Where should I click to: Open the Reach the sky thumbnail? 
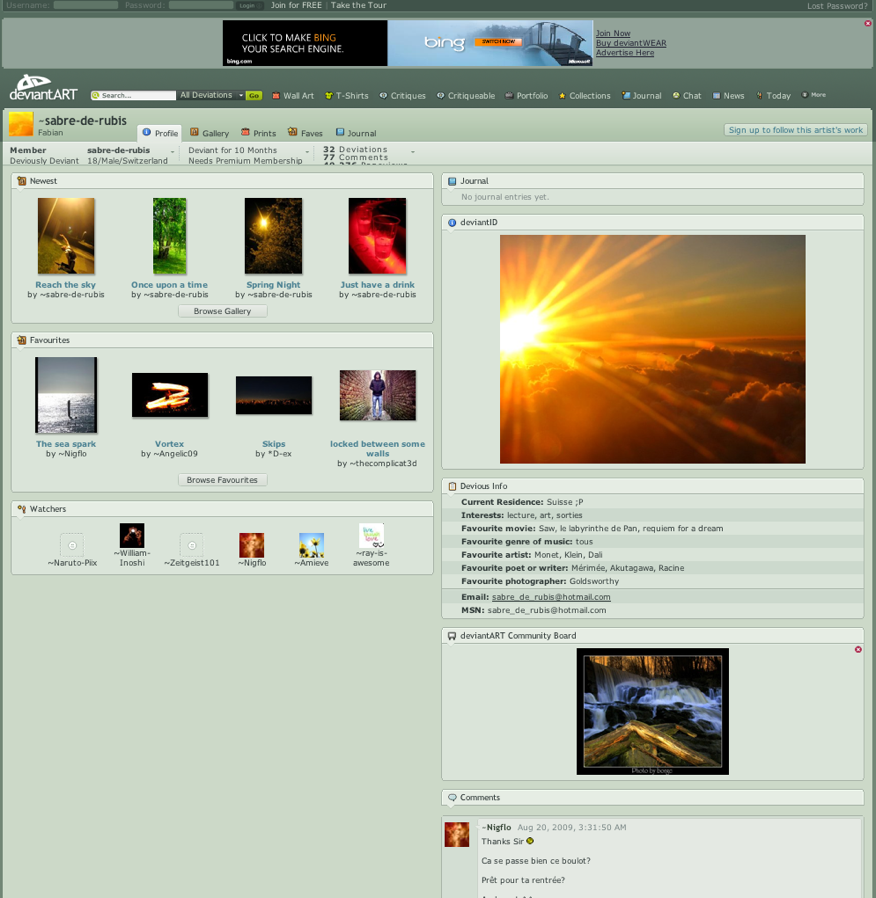tap(66, 236)
